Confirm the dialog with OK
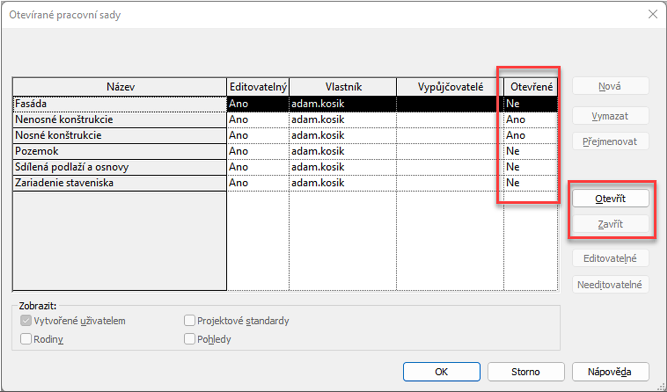Screen dimensions: 667x392 coord(442,372)
